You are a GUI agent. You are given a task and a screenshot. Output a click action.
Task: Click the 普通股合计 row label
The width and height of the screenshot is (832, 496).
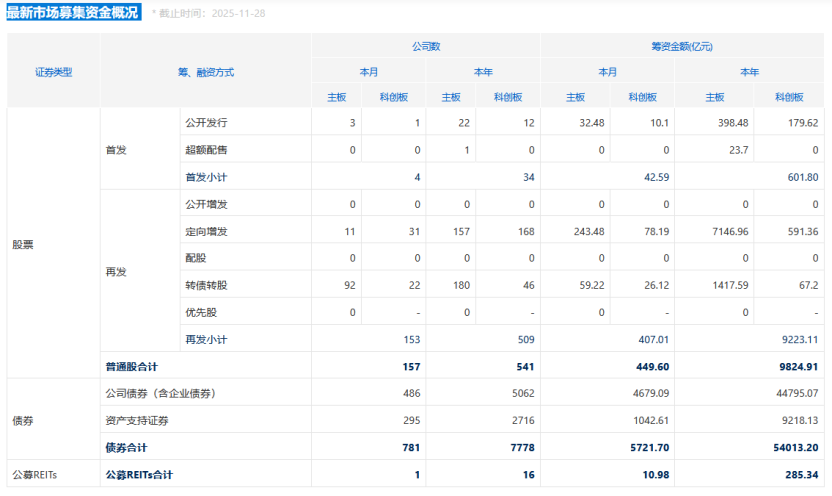tap(131, 367)
